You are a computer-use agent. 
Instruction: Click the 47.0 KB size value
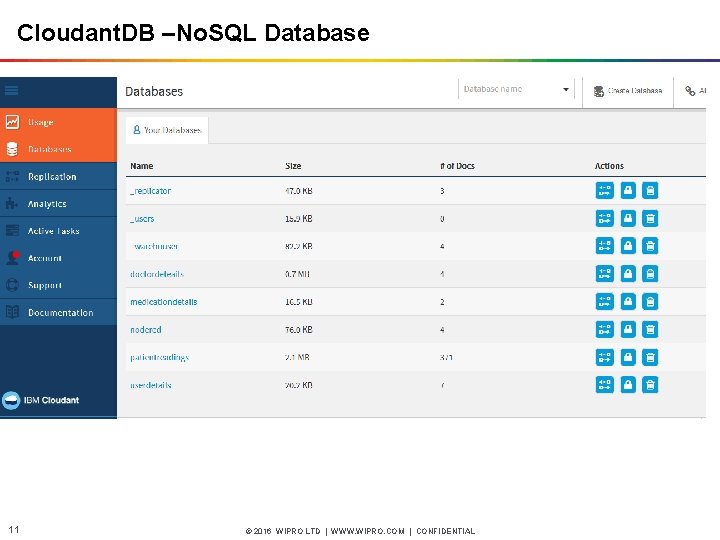pyautogui.click(x=298, y=191)
